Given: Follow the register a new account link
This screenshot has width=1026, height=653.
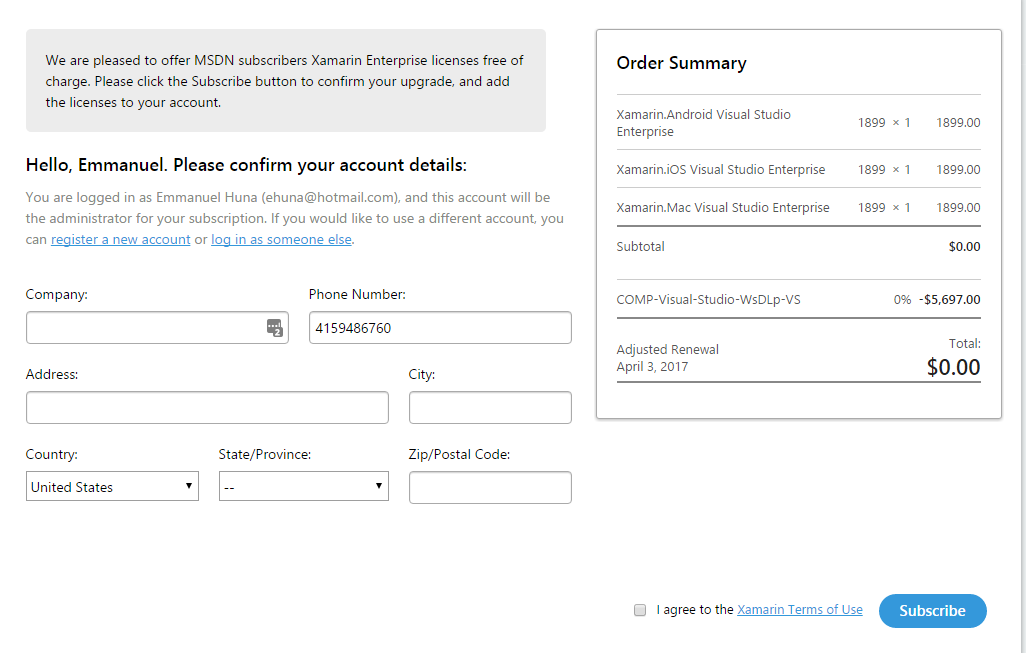Looking at the screenshot, I should tap(121, 240).
